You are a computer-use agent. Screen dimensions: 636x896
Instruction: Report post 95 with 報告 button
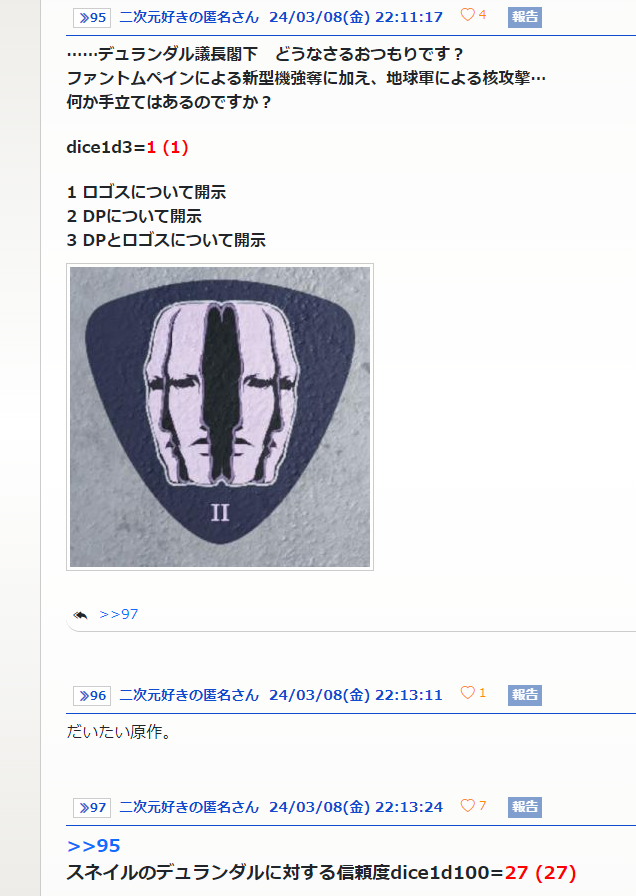(x=525, y=17)
